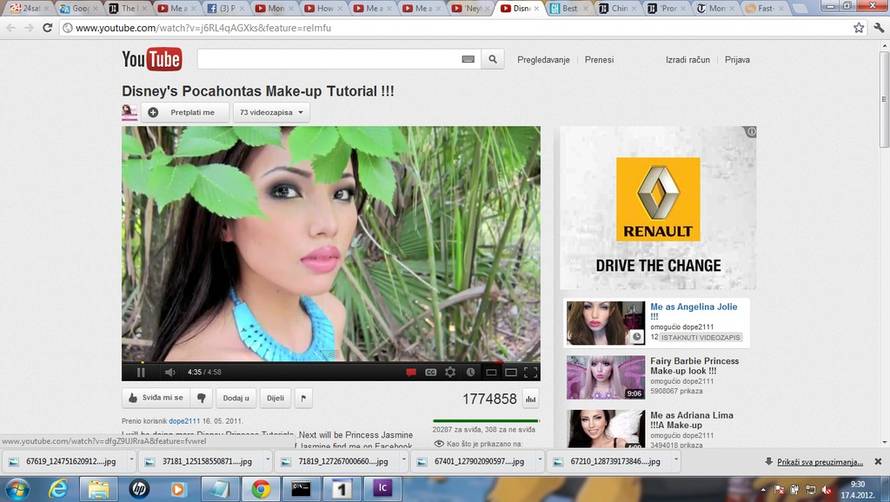Subscribe with 'Pretplati me' button
Viewport: 890px width, 502px height.
pyautogui.click(x=185, y=112)
